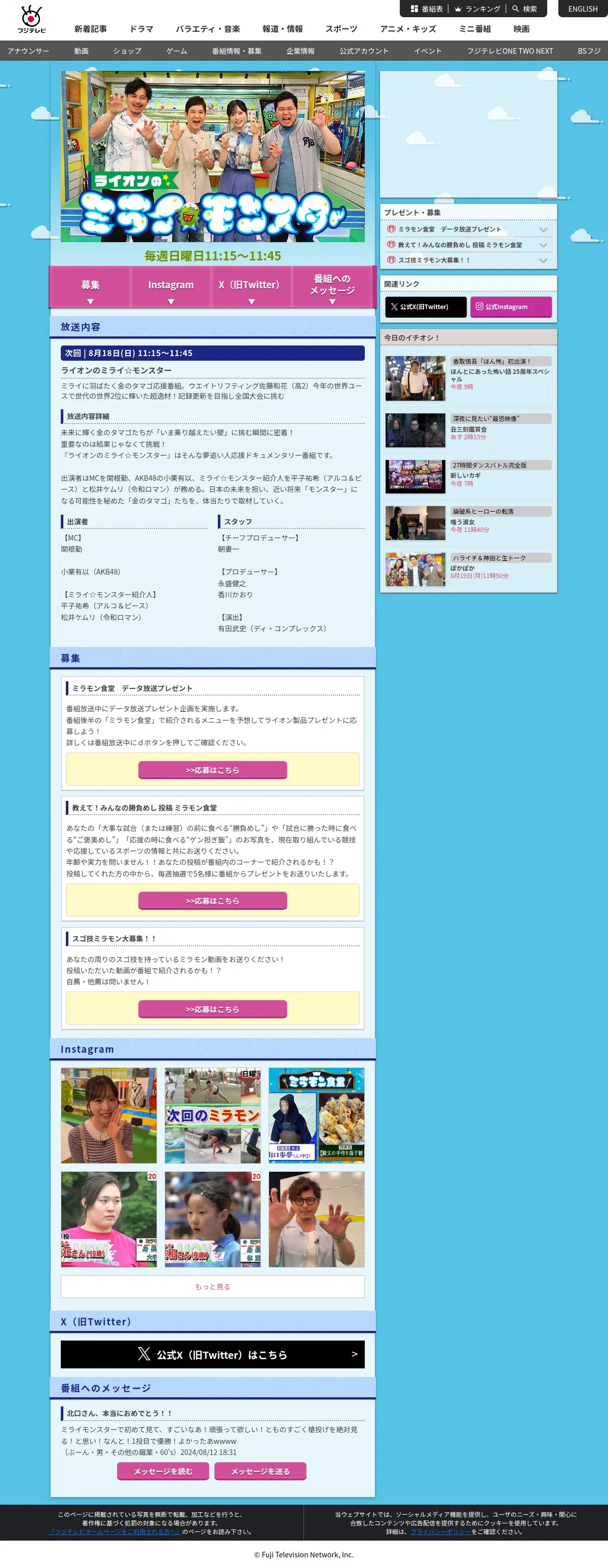
Task: Open アニメ・キッズ menu item
Action: click(x=408, y=28)
